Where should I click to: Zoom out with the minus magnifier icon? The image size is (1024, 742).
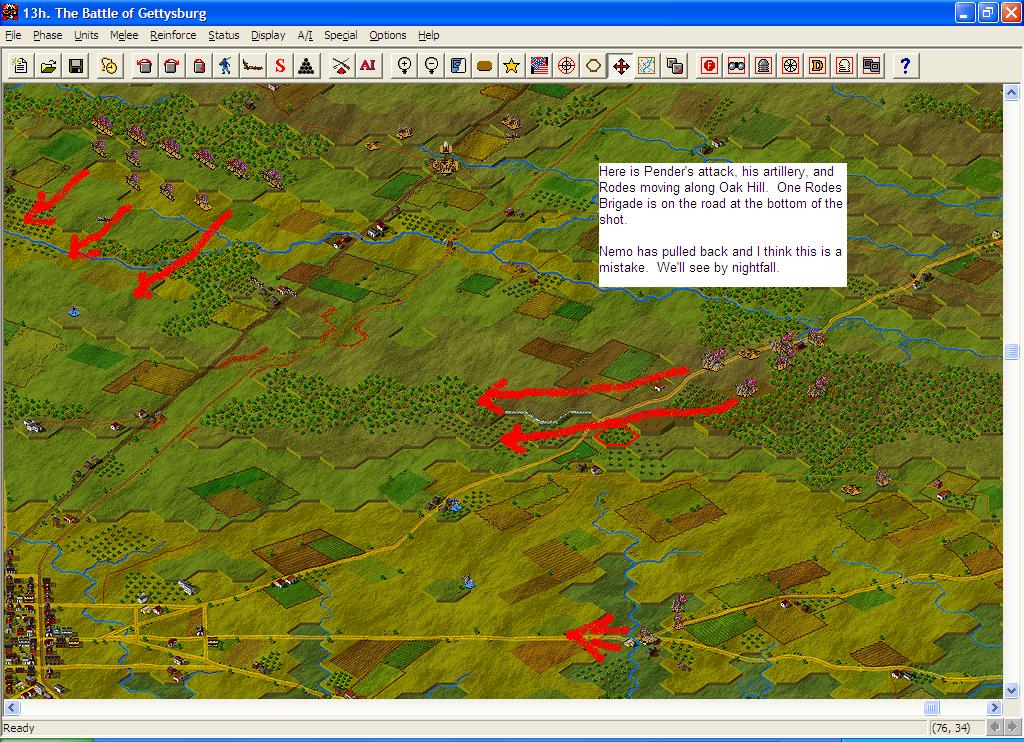[431, 65]
